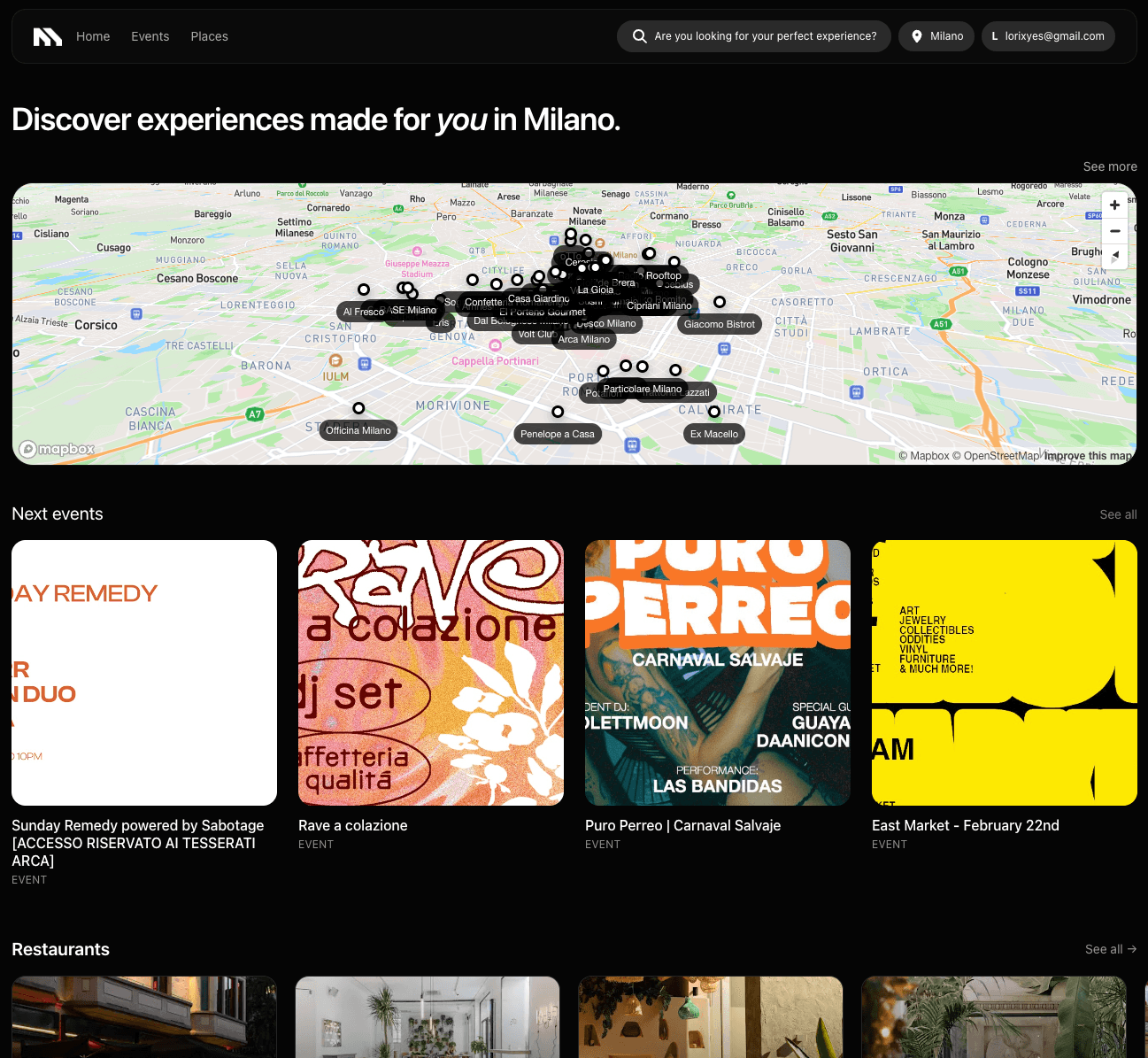Go to Home in the navigation bar
1148x1058 pixels.
93,36
